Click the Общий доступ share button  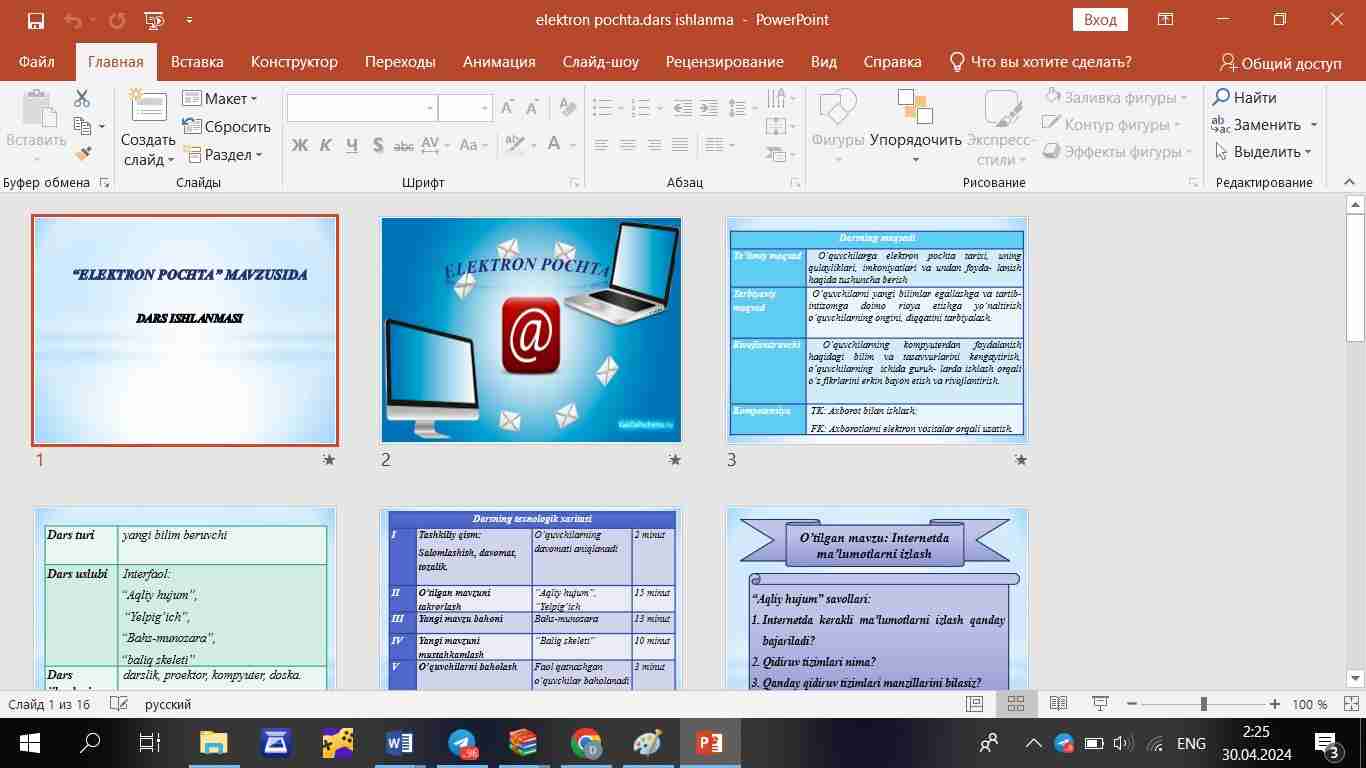tap(1281, 62)
